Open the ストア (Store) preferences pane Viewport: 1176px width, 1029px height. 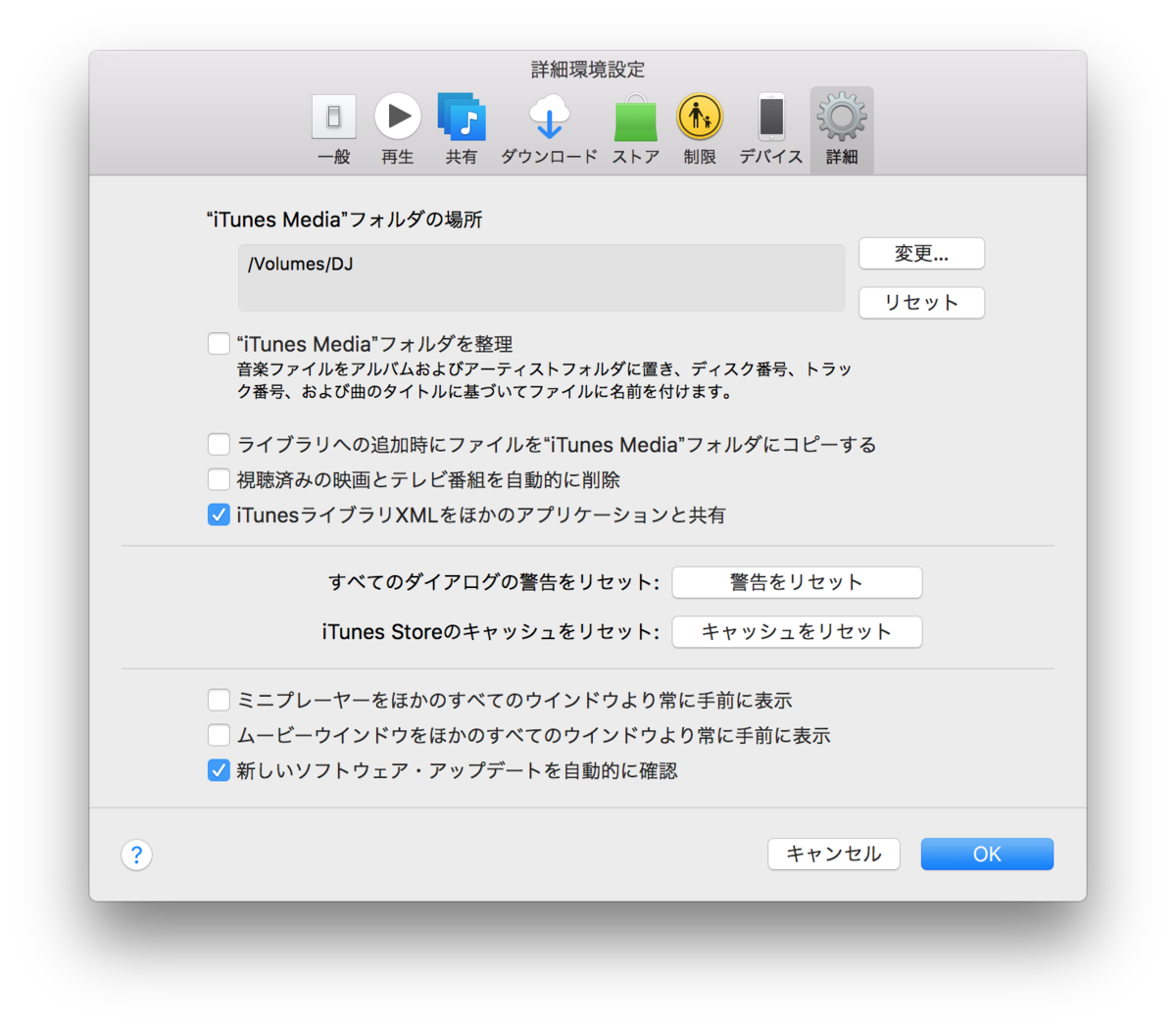635,130
